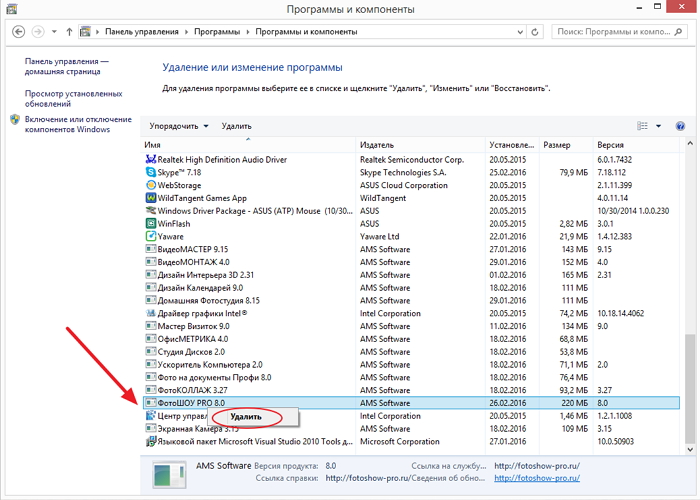700x500 pixels.
Task: Click the address bar folder icon
Action: tap(85, 32)
